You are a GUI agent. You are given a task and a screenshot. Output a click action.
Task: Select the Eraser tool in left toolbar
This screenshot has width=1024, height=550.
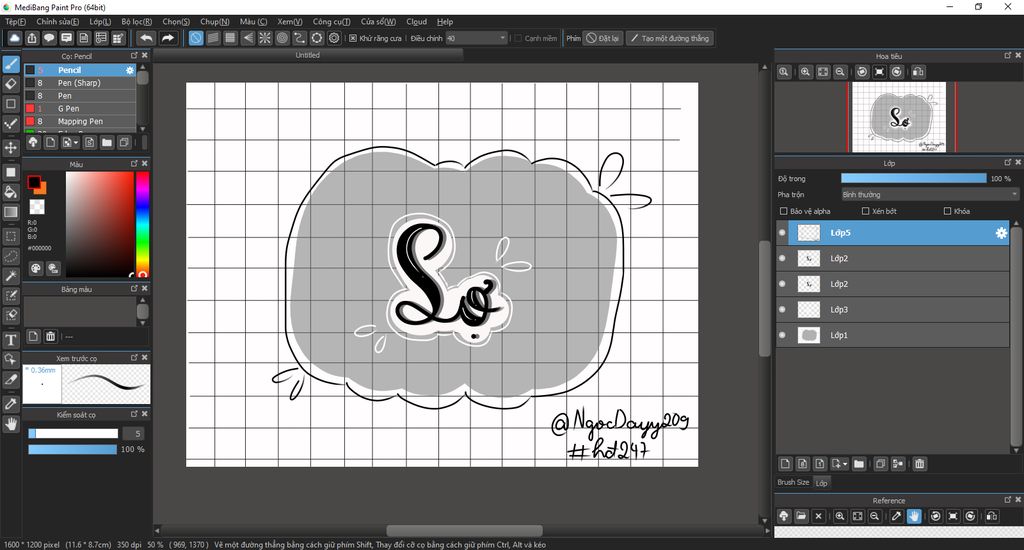coord(10,84)
